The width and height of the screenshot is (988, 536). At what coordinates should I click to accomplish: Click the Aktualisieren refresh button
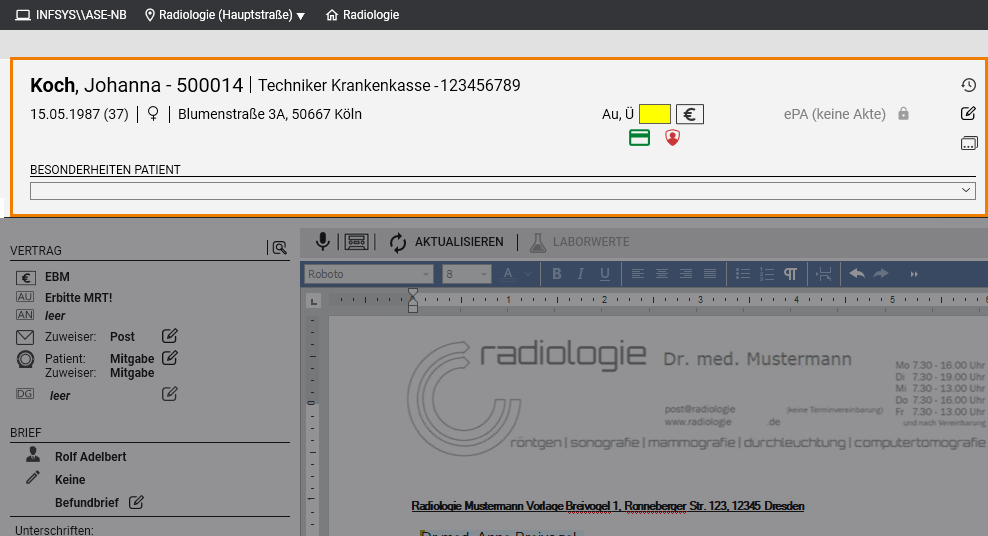[446, 242]
